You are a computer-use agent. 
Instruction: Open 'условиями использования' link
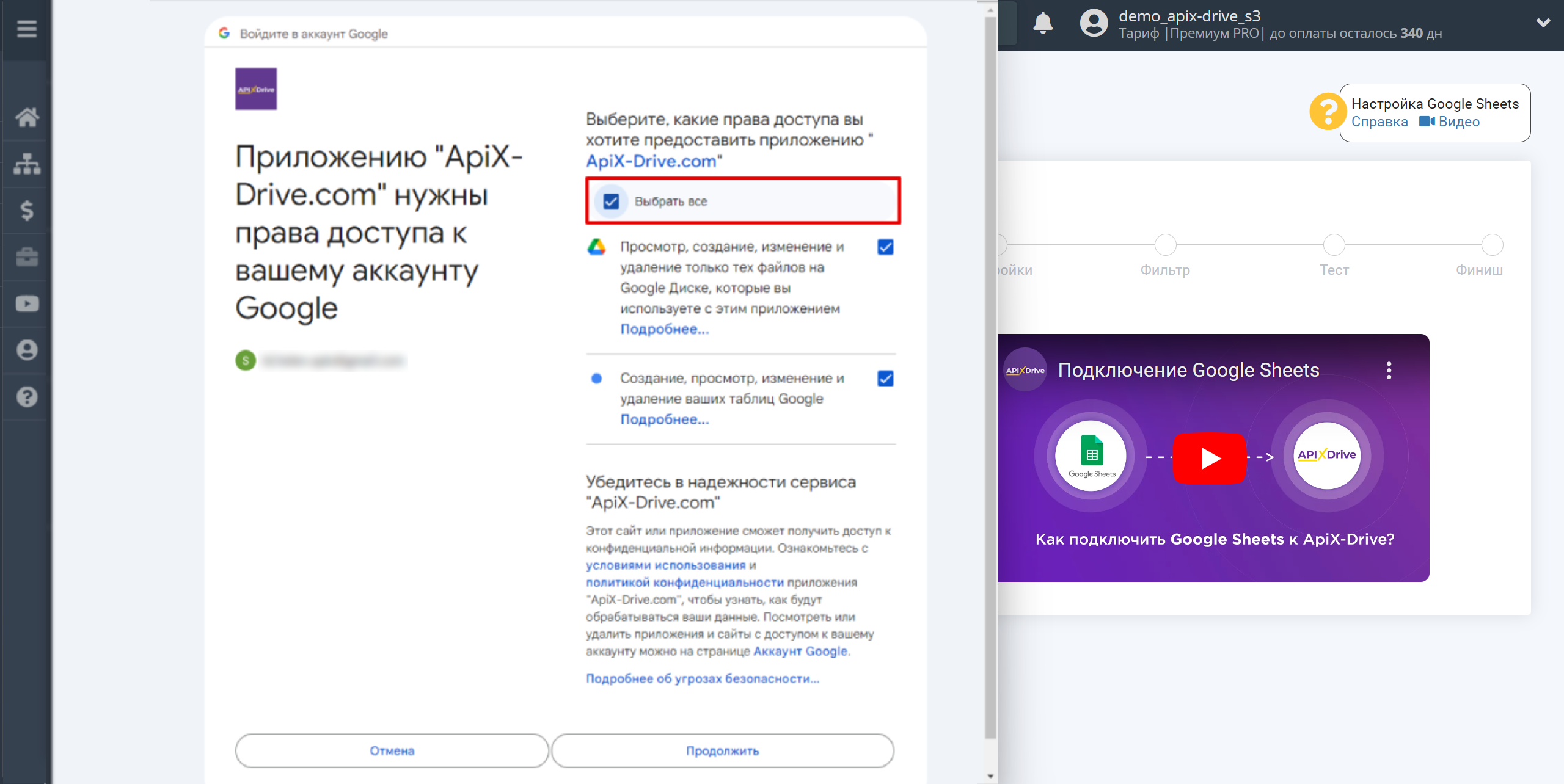click(x=665, y=565)
